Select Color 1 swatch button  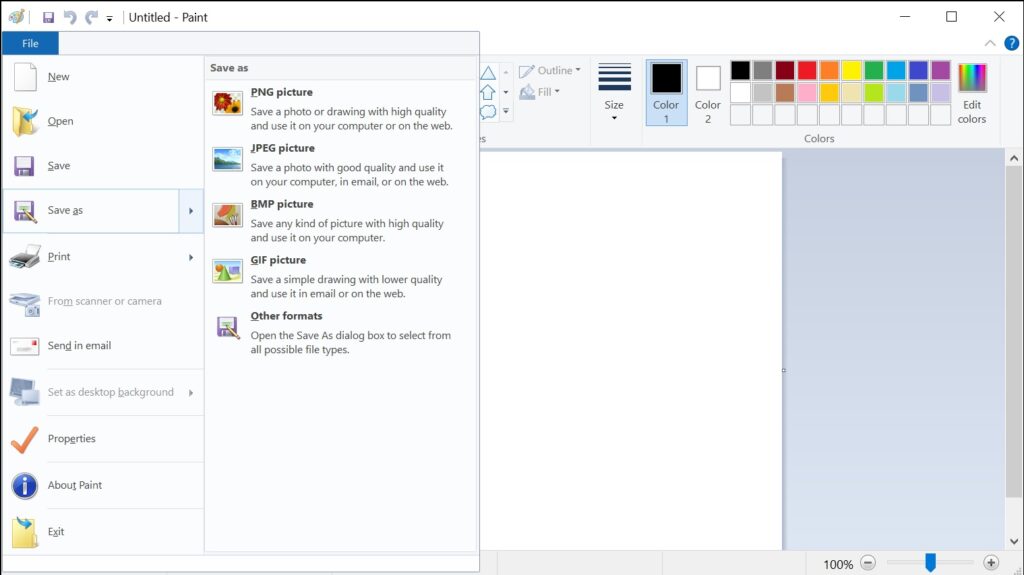(x=666, y=92)
